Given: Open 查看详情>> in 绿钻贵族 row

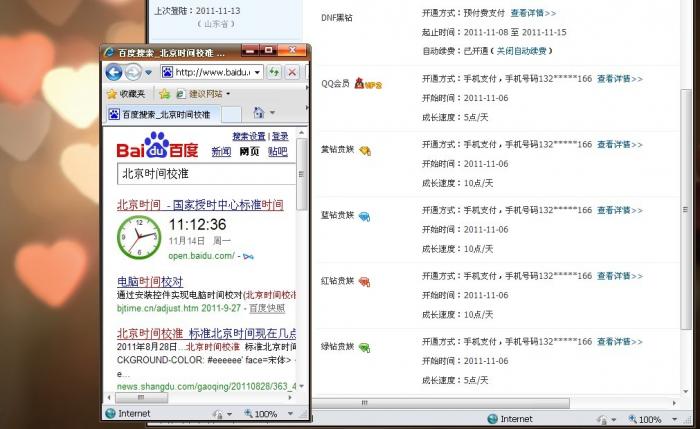Looking at the screenshot, I should 620,342.
